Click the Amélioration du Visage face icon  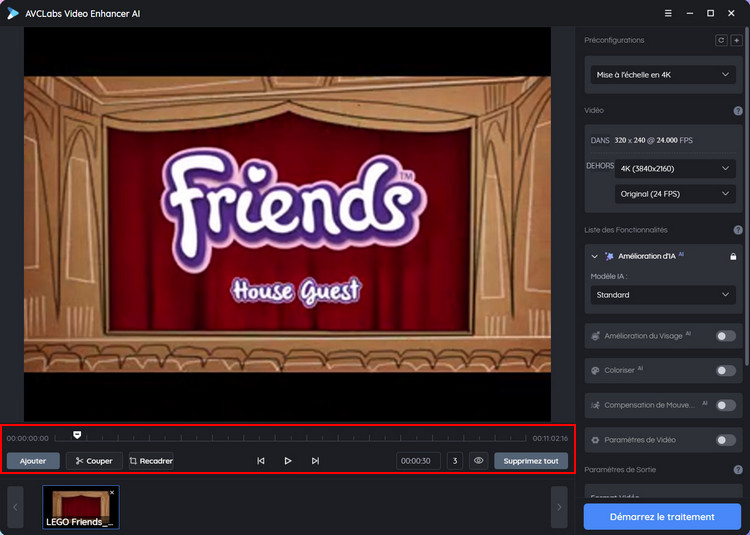pyautogui.click(x=596, y=336)
